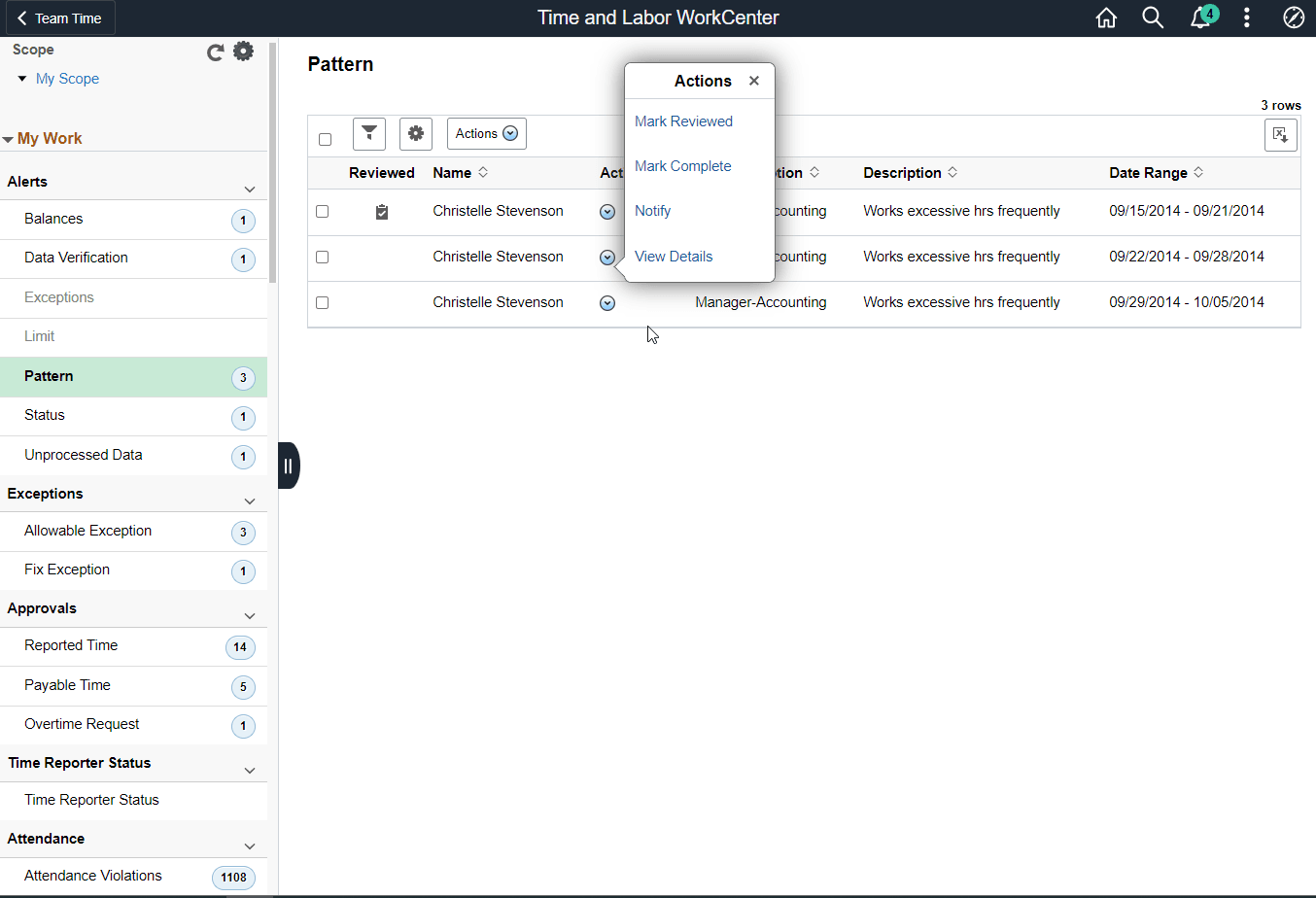The width and height of the screenshot is (1316, 898).
Task: Open the Actions dropdown above the grid
Action: tap(486, 133)
